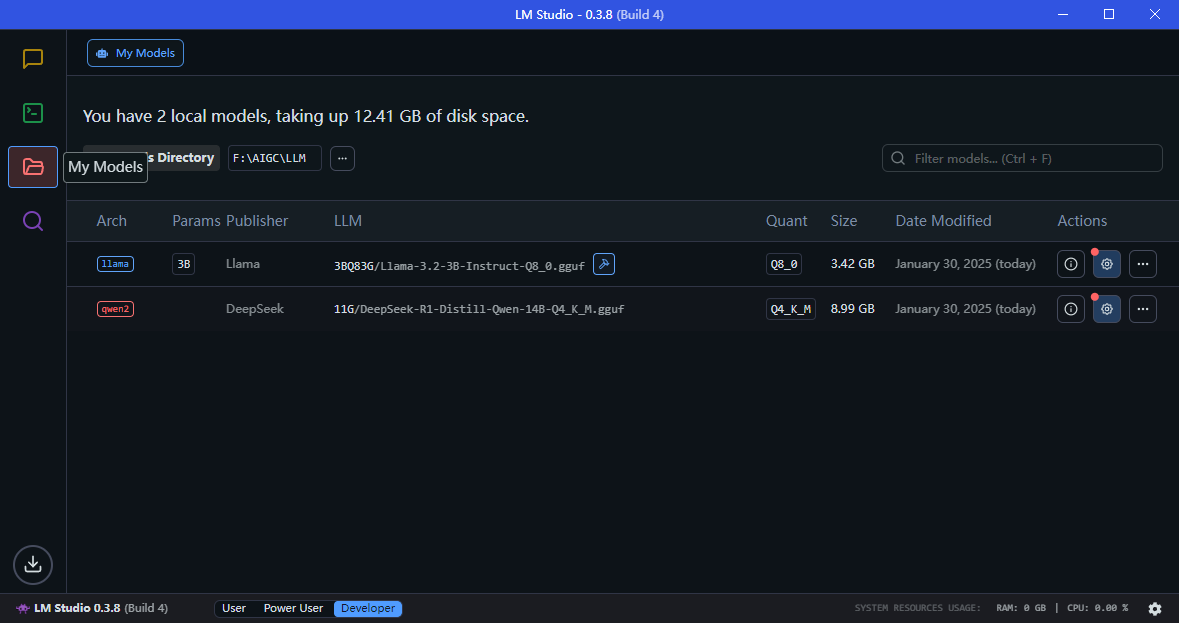Sort by the Arch column header

point(111,221)
